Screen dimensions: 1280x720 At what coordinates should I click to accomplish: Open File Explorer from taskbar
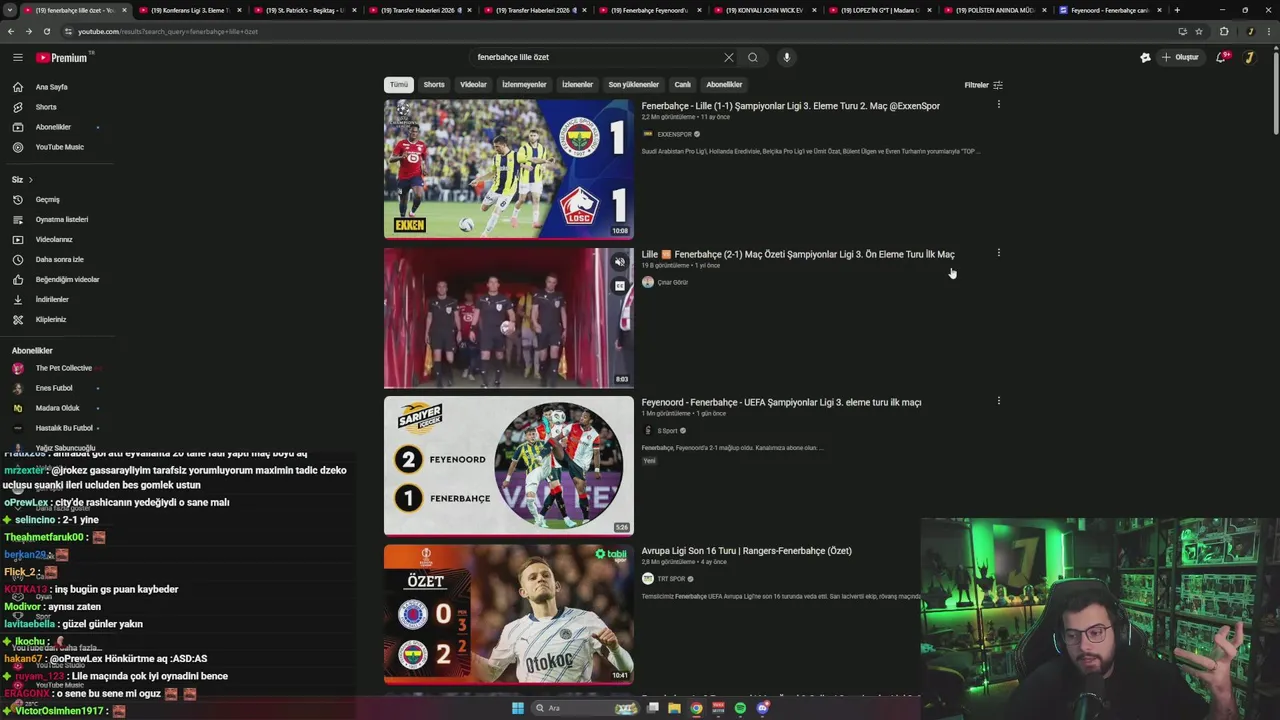[674, 708]
